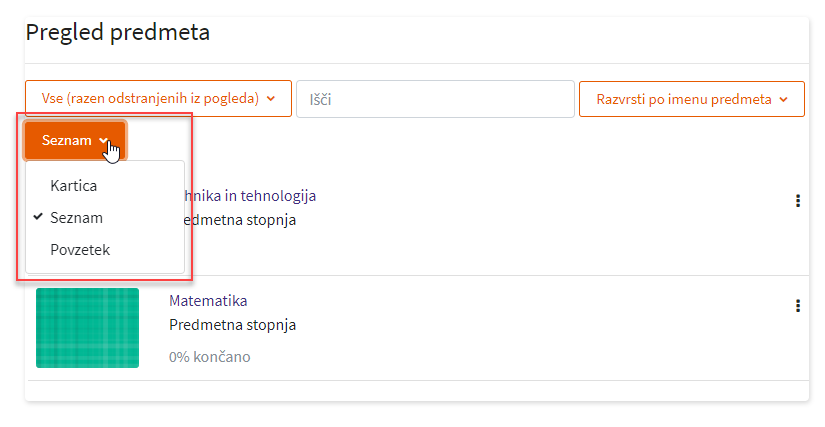The width and height of the screenshot is (825, 427).
Task: Click the checkmark icon beside Seznam option
Action: coord(38,217)
